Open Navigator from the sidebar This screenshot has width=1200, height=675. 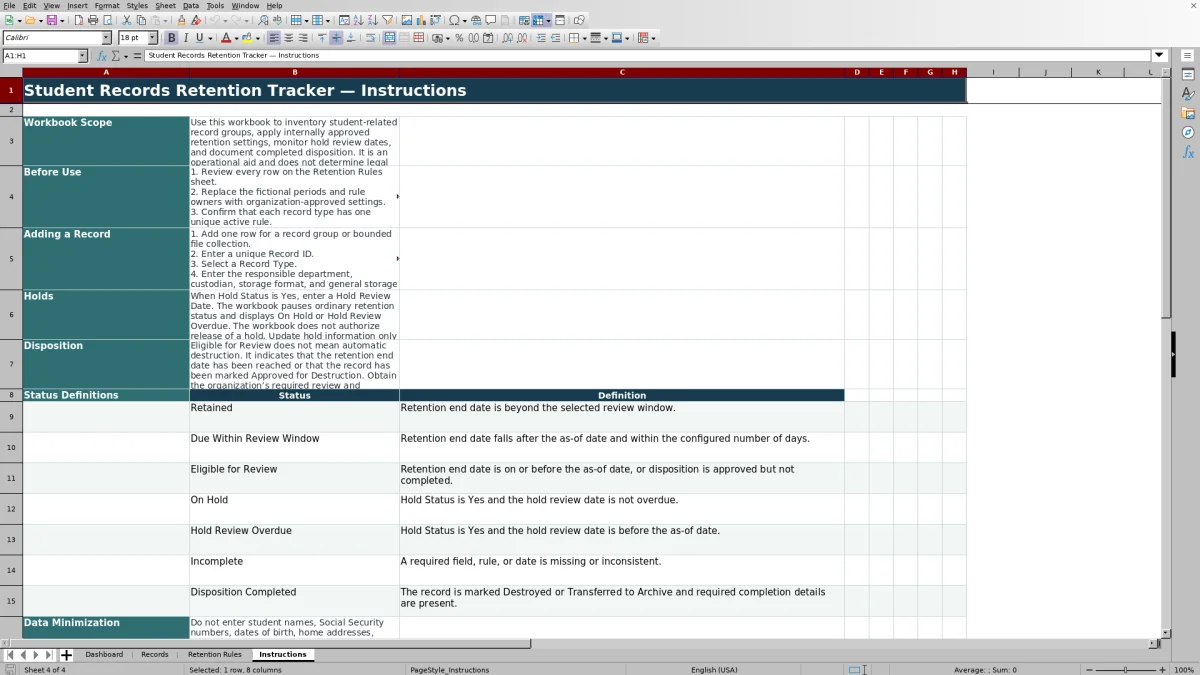1188,132
